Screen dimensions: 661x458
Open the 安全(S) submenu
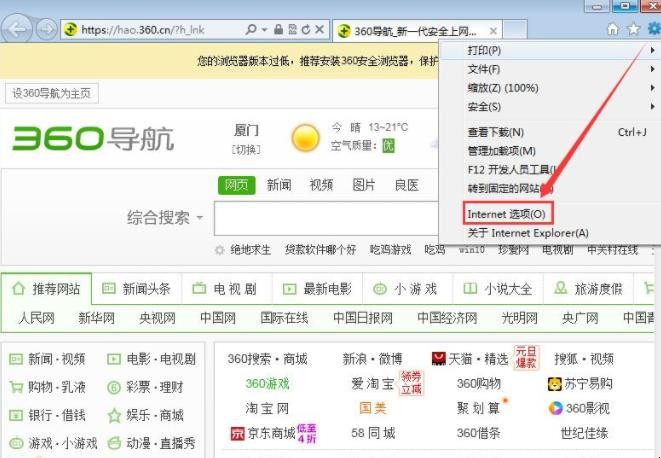[550, 106]
